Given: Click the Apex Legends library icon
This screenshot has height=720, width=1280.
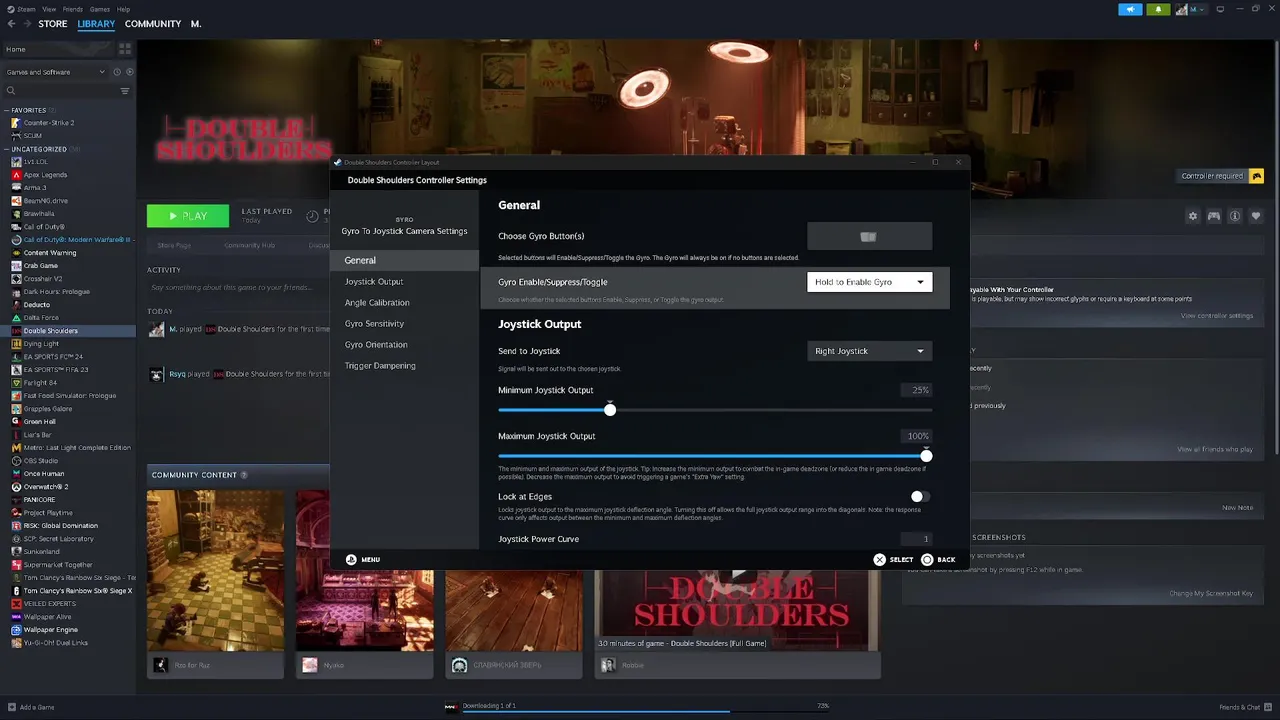Looking at the screenshot, I should click(15, 175).
